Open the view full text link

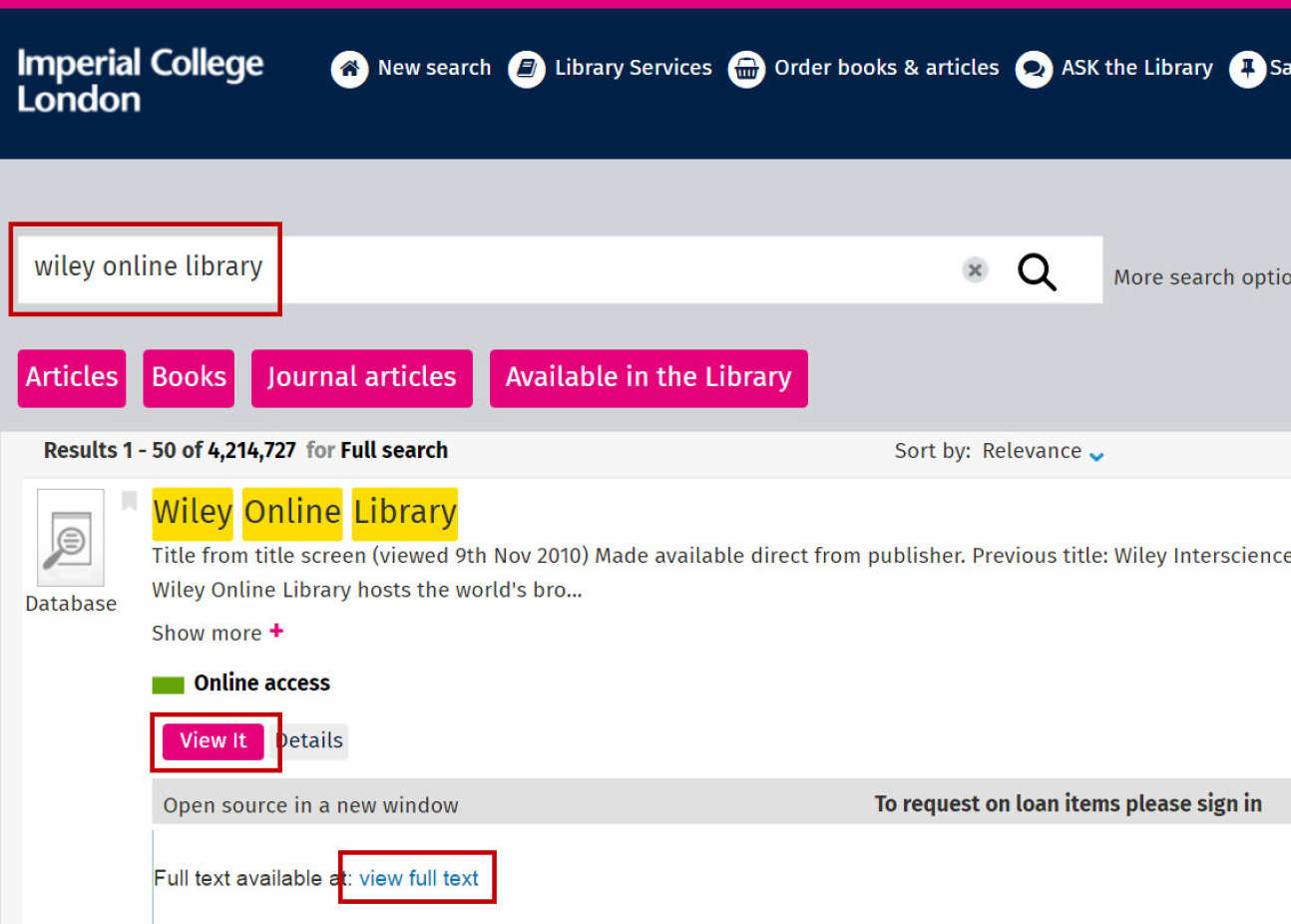click(x=418, y=878)
